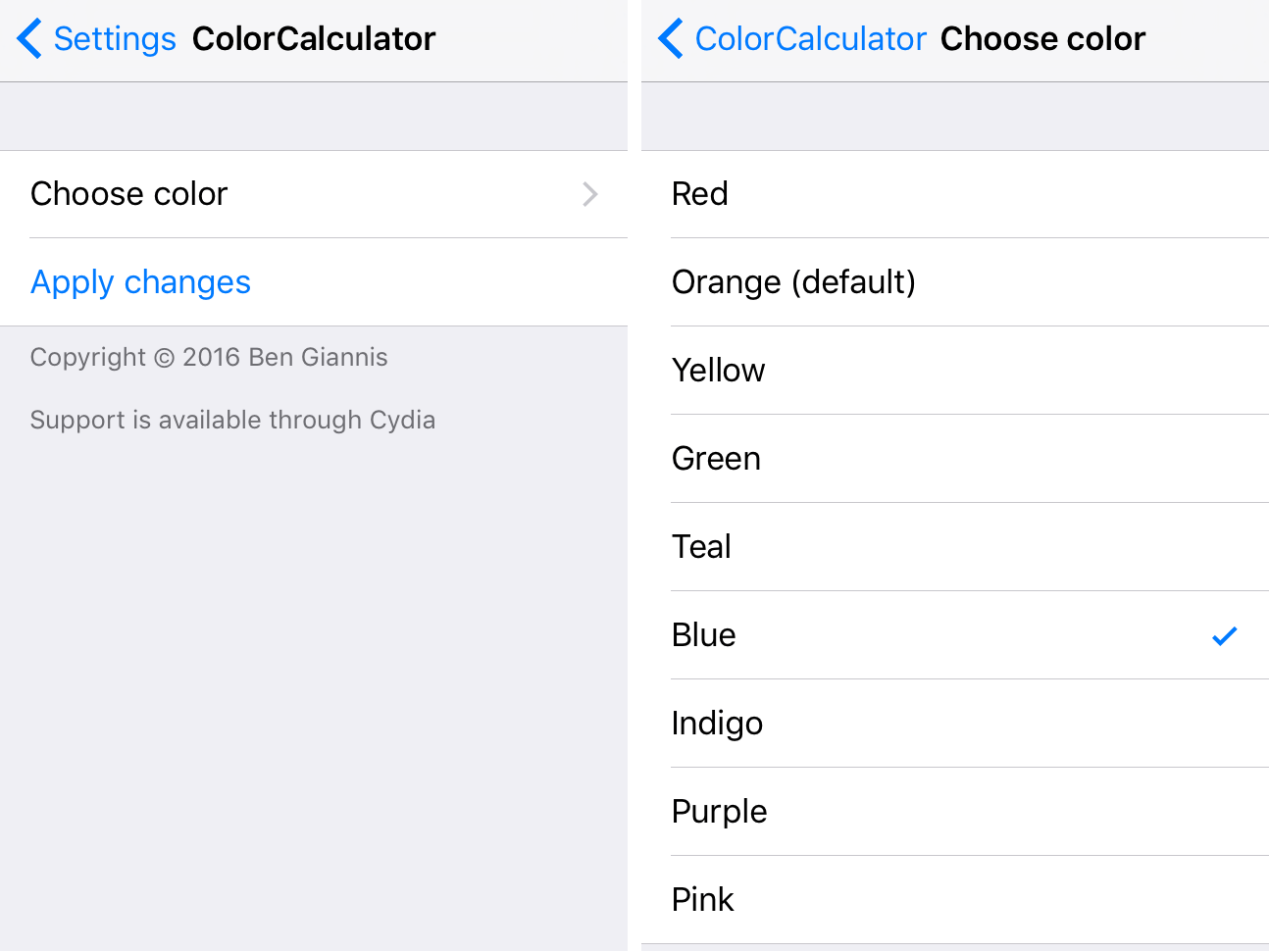This screenshot has width=1269, height=952.
Task: Tap Apply changes
Action: click(140, 282)
